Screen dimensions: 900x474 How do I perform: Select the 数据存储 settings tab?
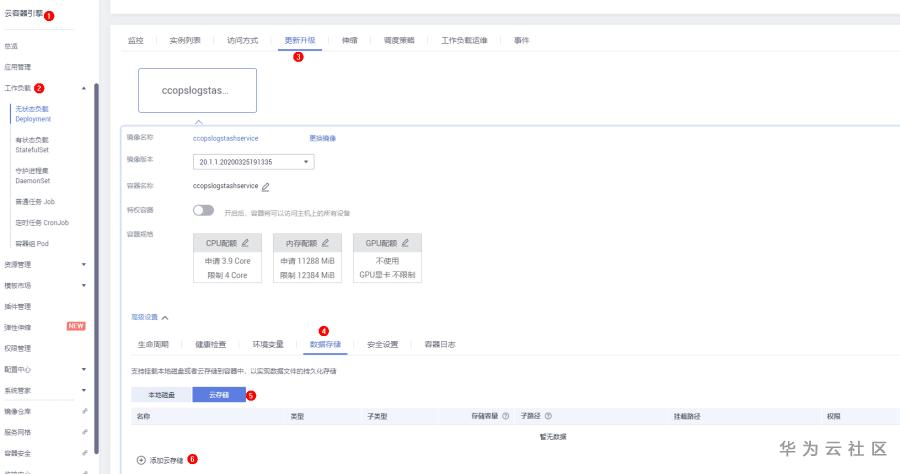(325, 344)
